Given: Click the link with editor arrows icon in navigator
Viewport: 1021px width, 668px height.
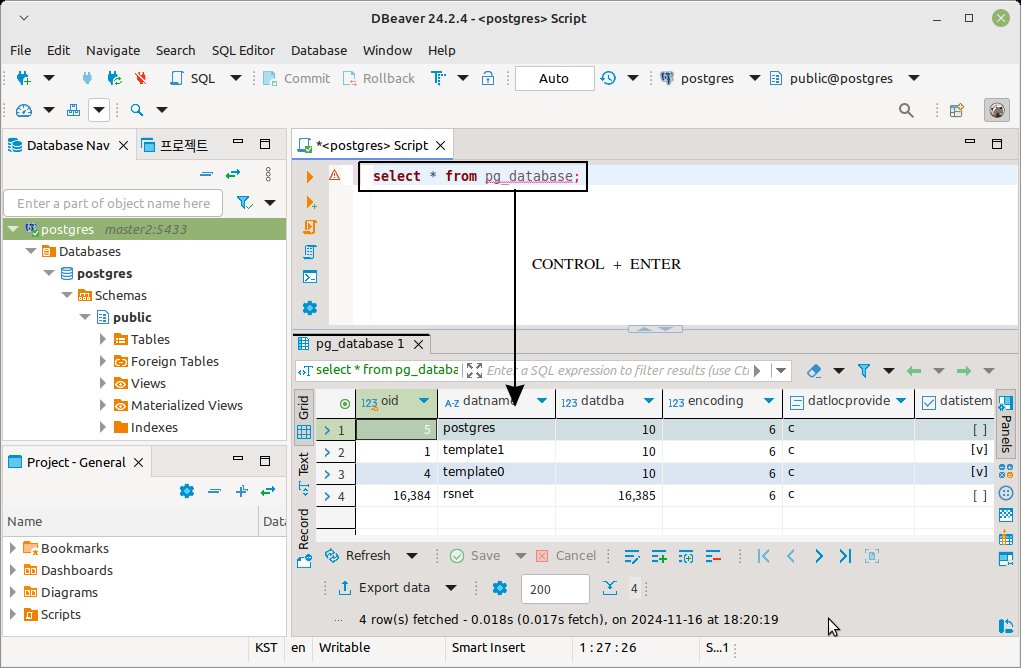Looking at the screenshot, I should click(233, 174).
